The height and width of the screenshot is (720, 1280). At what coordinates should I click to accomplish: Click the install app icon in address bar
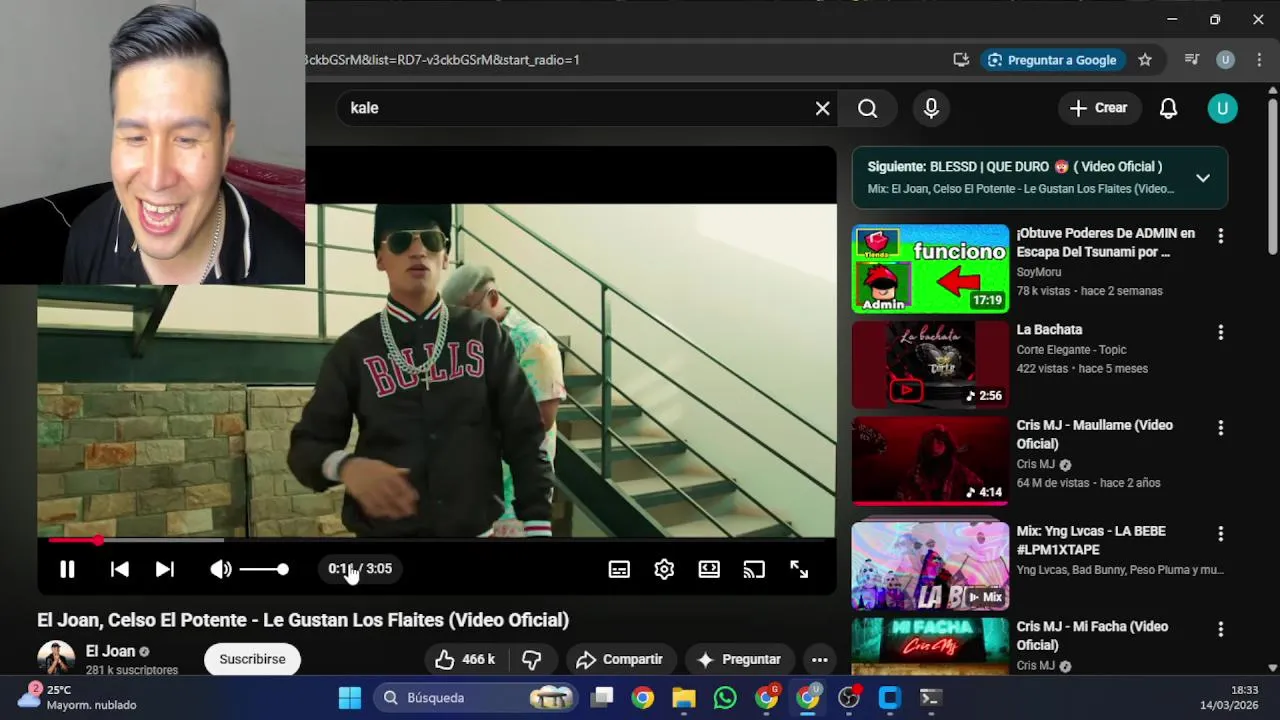tap(961, 60)
